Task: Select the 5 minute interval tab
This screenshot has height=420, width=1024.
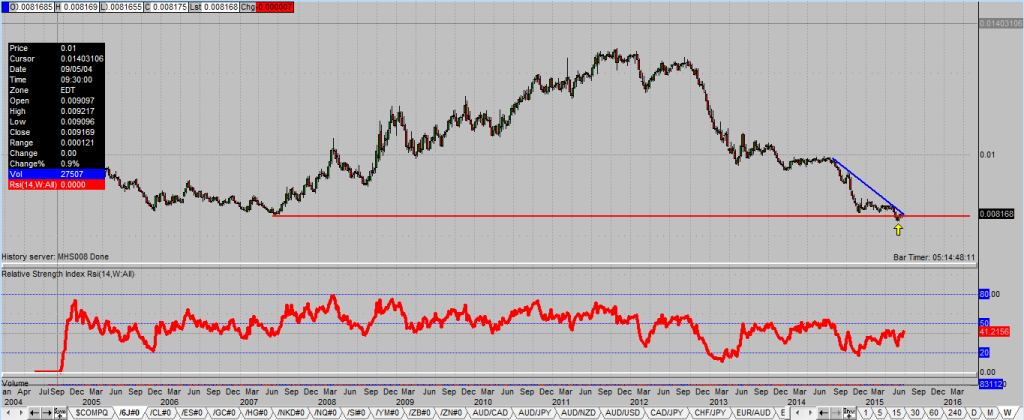Action: pos(880,413)
